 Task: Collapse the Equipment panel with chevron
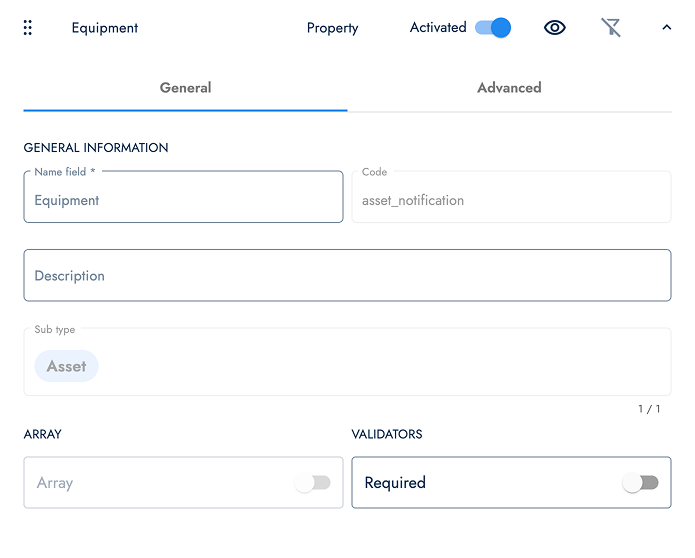pyautogui.click(x=667, y=28)
